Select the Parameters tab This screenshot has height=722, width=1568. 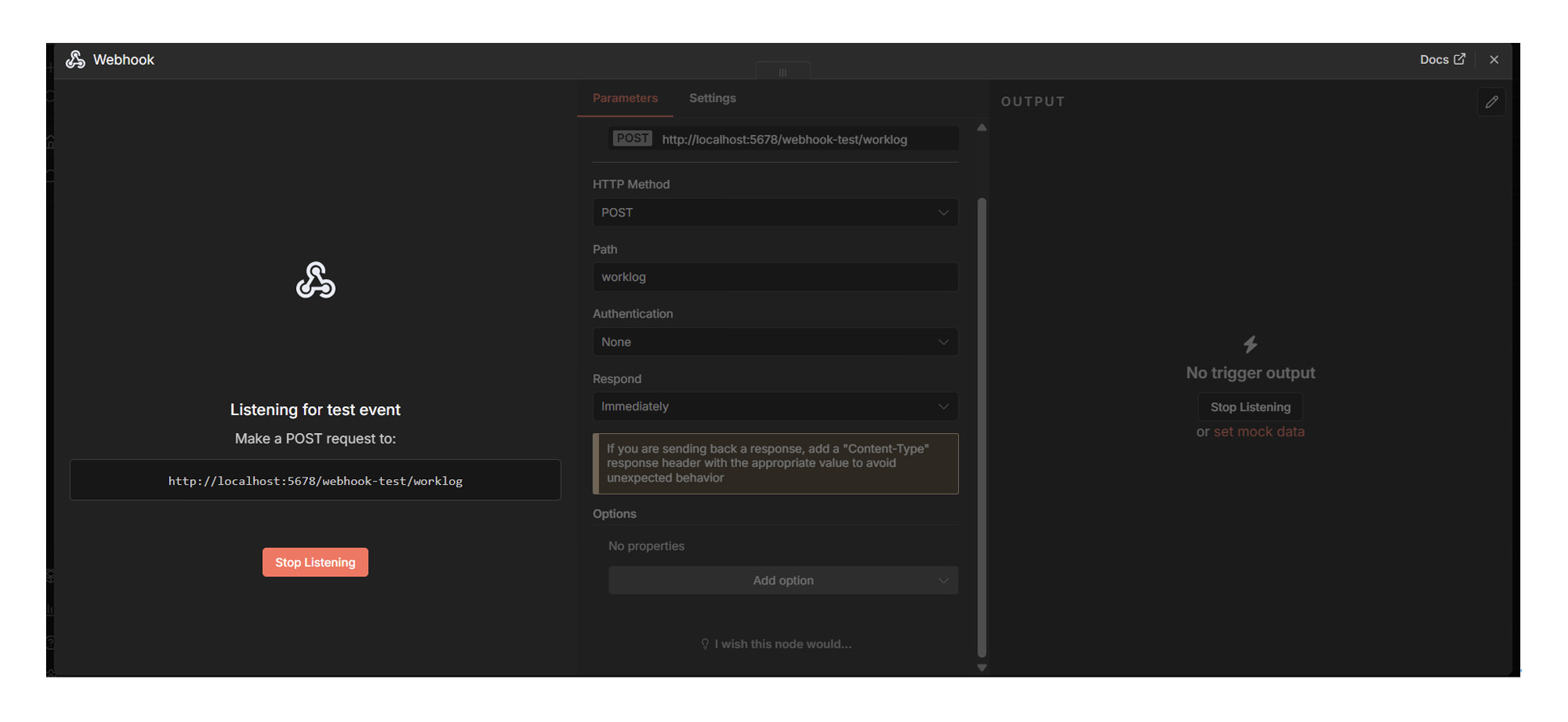625,98
